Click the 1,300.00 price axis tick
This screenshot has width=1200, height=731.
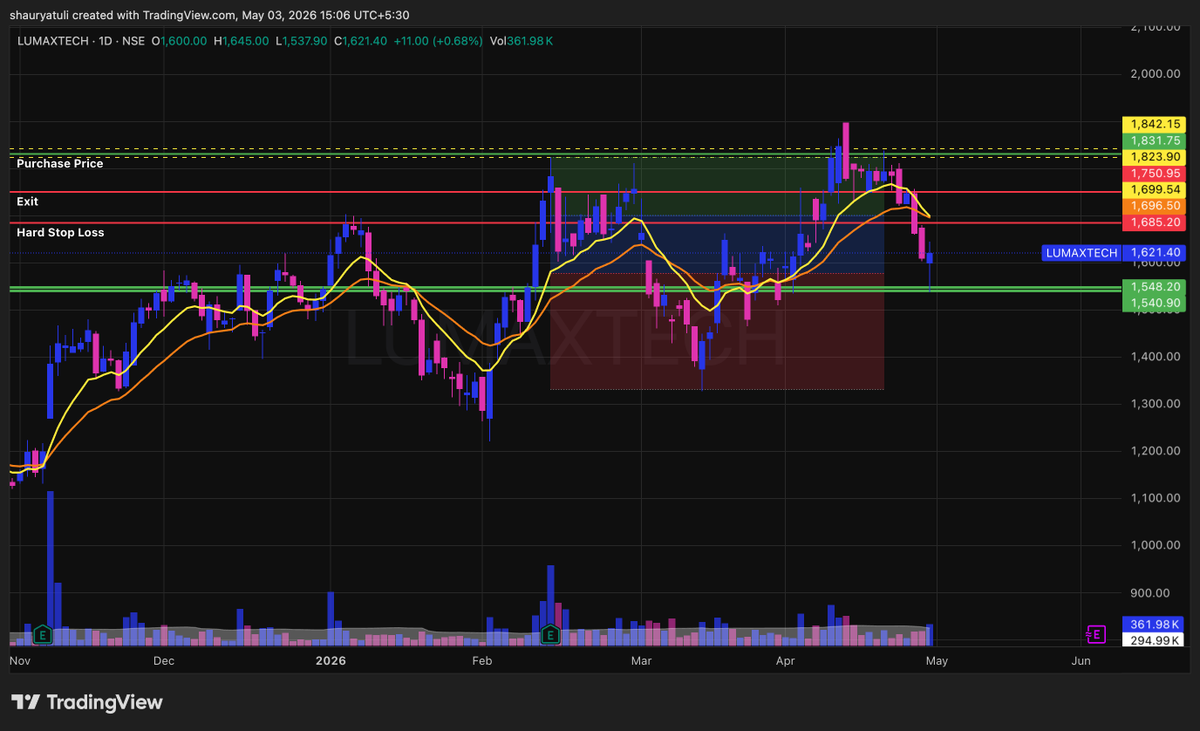(x=1157, y=404)
